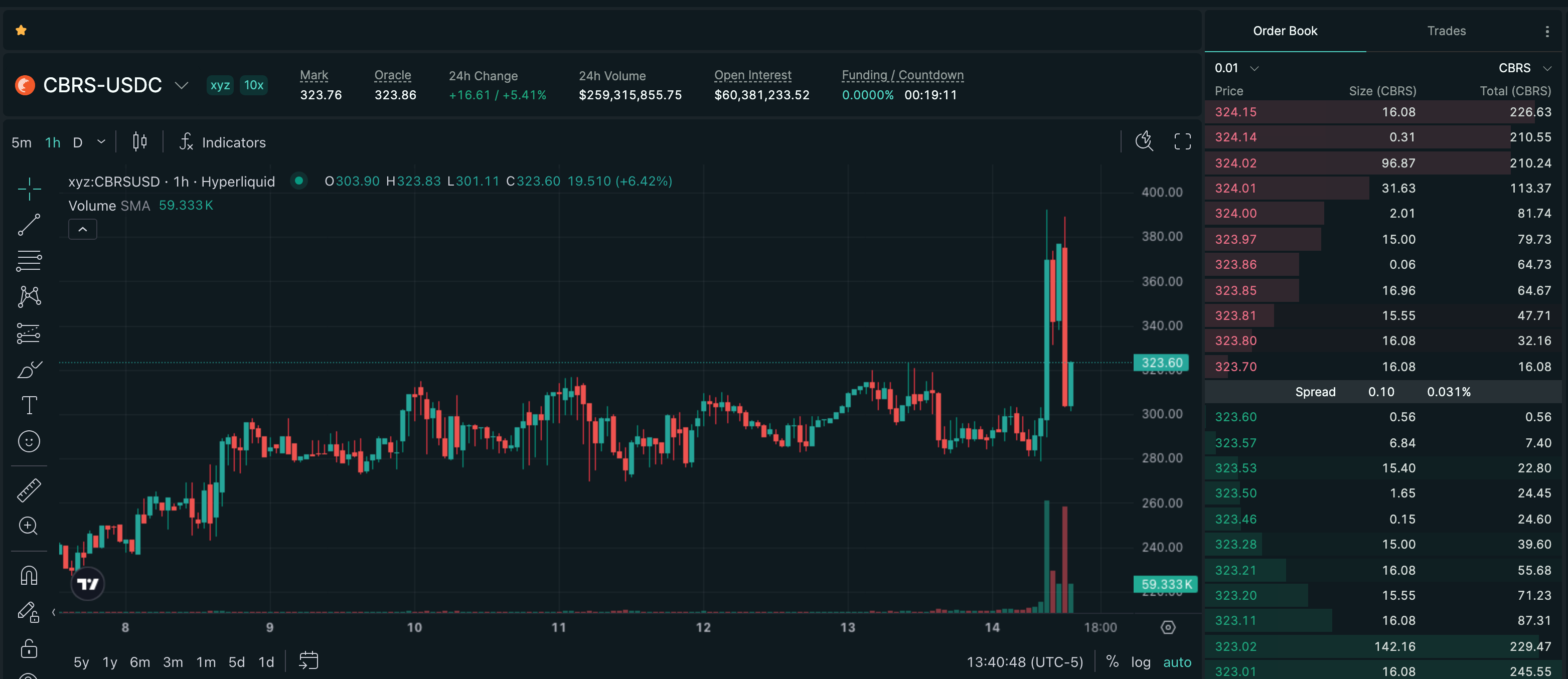Activate the zoom in tool
This screenshot has width=1568, height=679.
tap(29, 526)
